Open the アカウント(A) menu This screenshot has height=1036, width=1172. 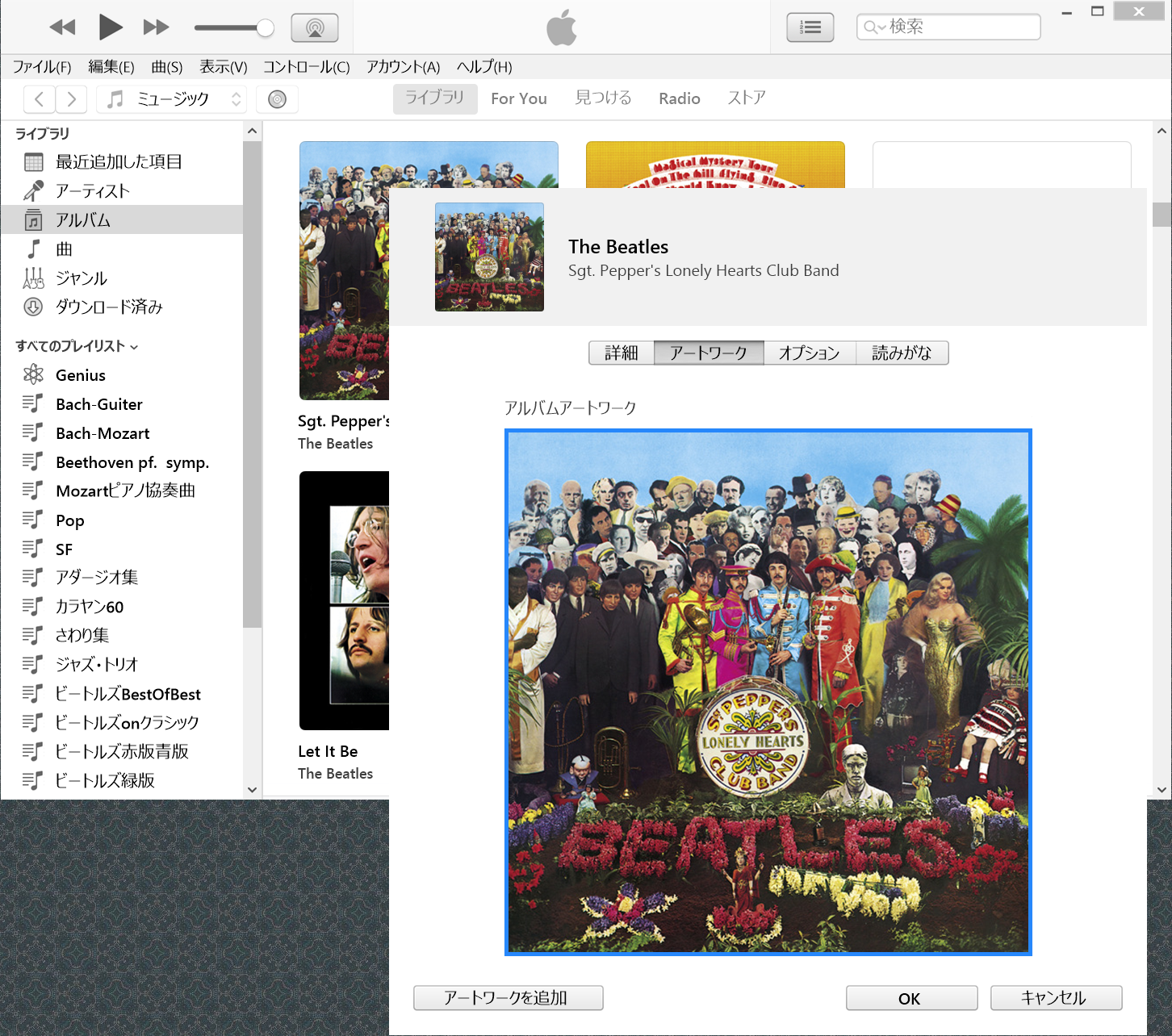click(x=404, y=67)
